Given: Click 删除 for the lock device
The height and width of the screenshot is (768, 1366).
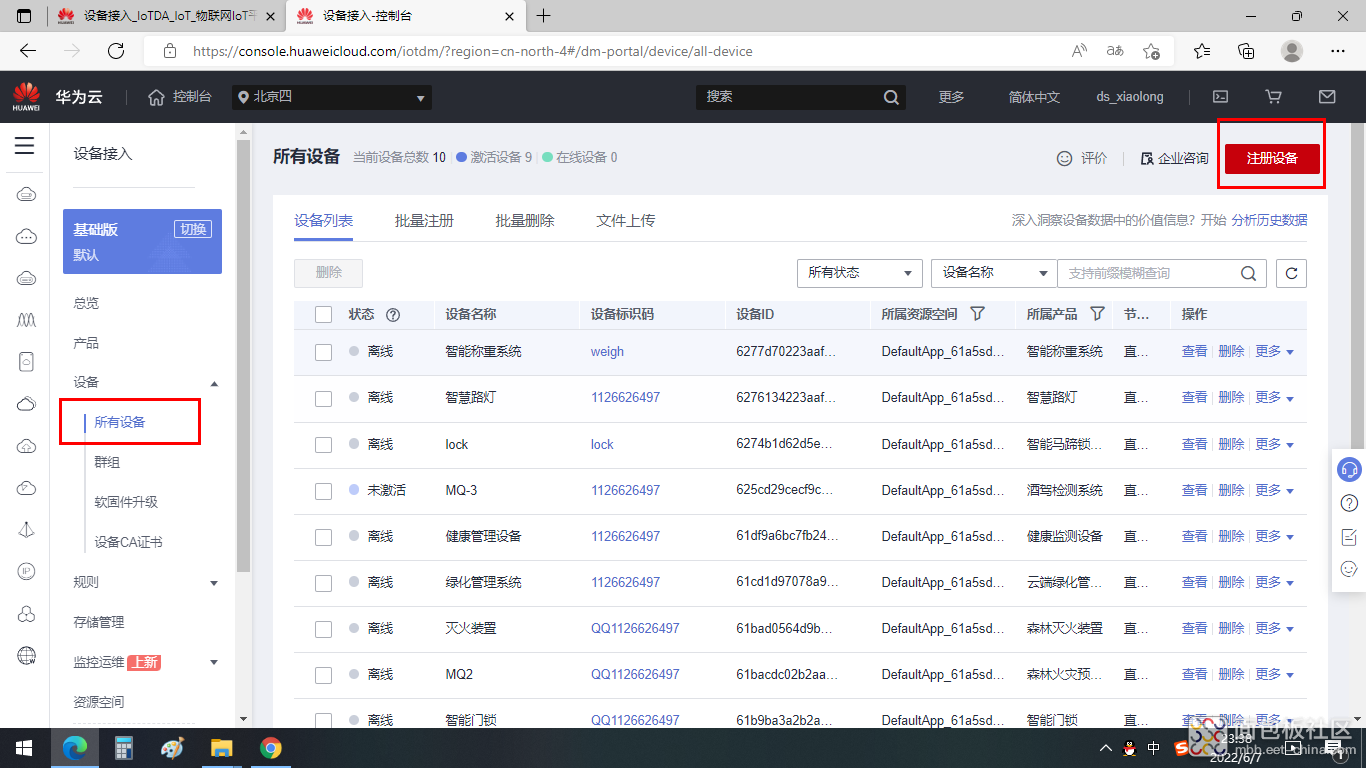Looking at the screenshot, I should pyautogui.click(x=1231, y=444).
